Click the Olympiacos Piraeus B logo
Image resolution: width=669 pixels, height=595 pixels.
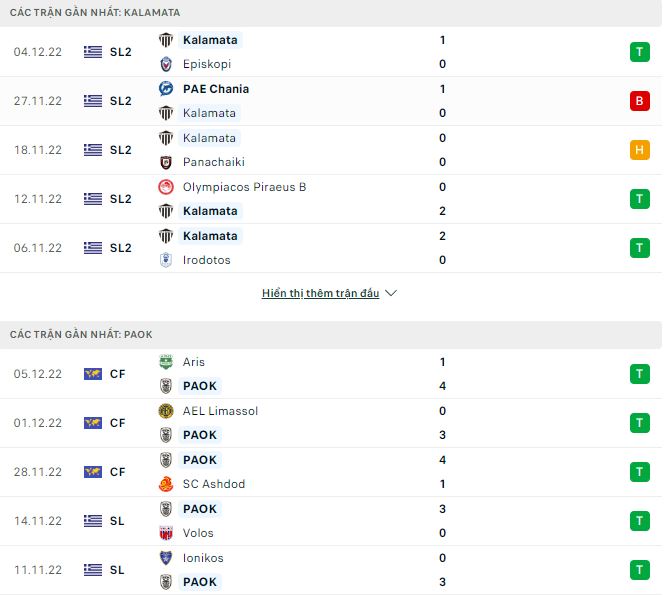(x=166, y=187)
